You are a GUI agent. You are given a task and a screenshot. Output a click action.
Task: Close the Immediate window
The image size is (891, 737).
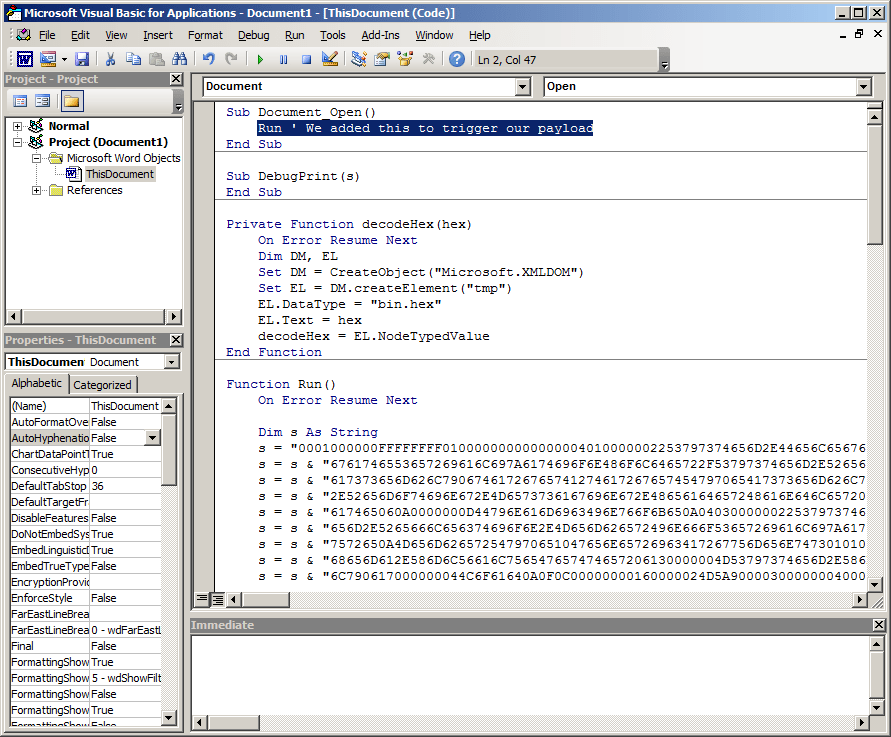tap(878, 624)
